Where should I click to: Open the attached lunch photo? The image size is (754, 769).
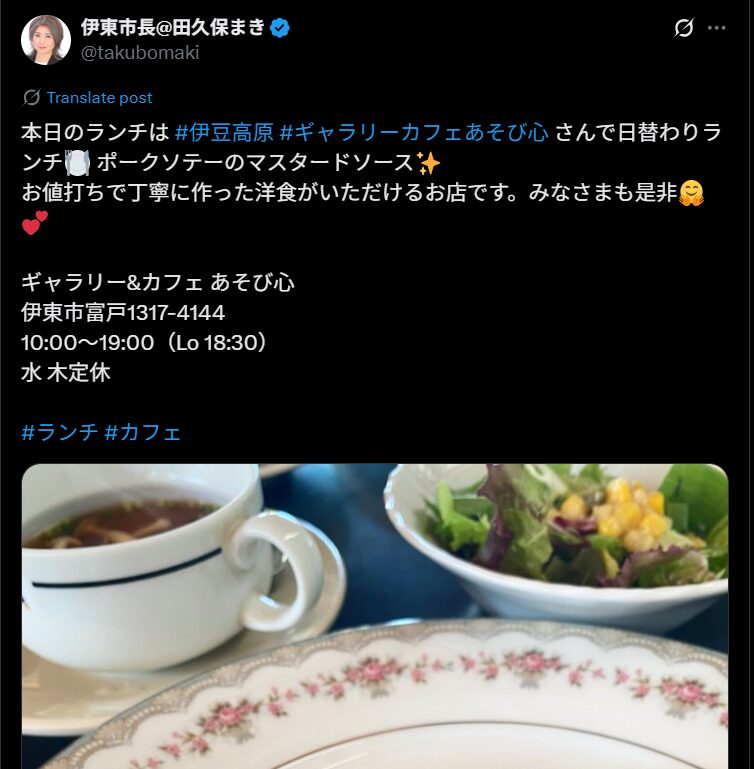coord(375,616)
